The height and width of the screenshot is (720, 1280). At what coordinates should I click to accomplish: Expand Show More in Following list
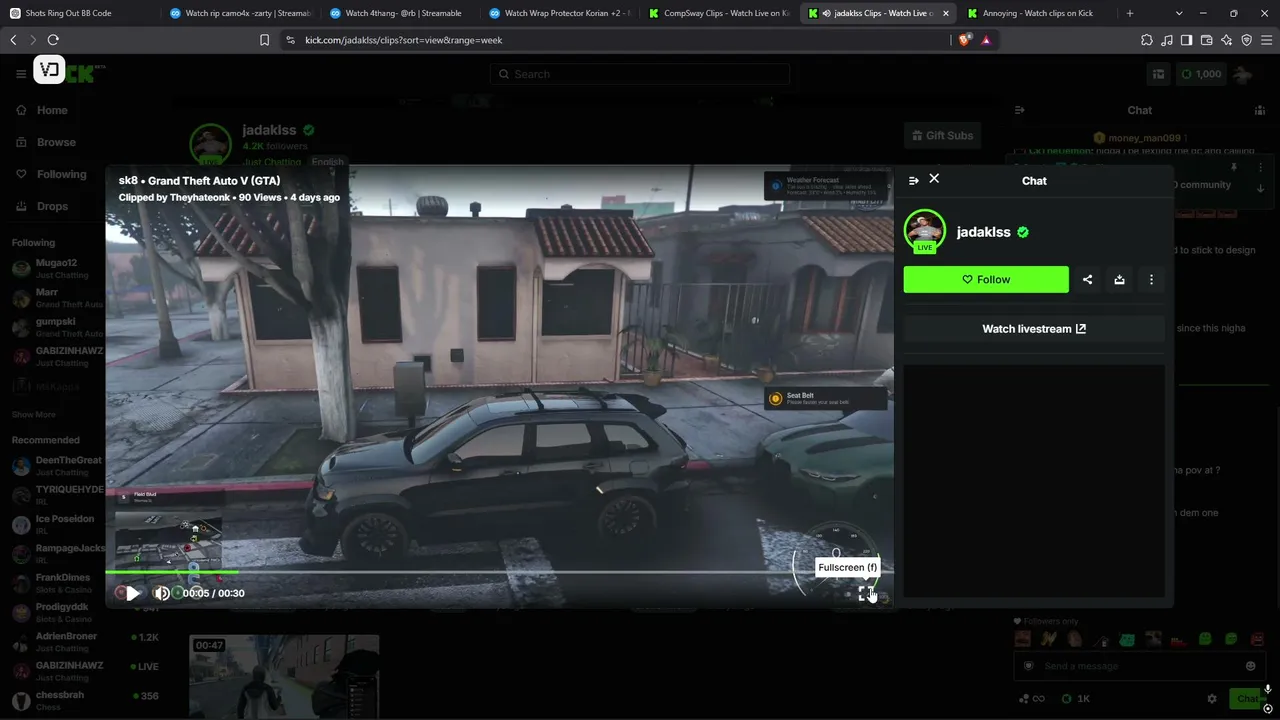tap(33, 414)
